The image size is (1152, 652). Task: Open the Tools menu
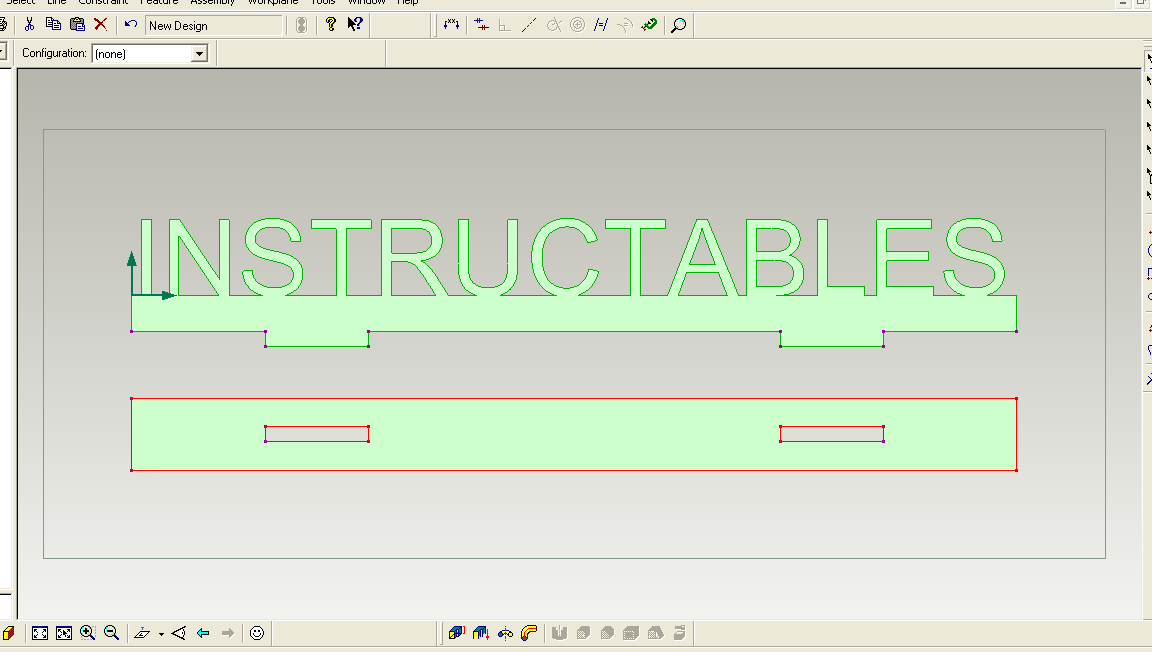[x=323, y=3]
